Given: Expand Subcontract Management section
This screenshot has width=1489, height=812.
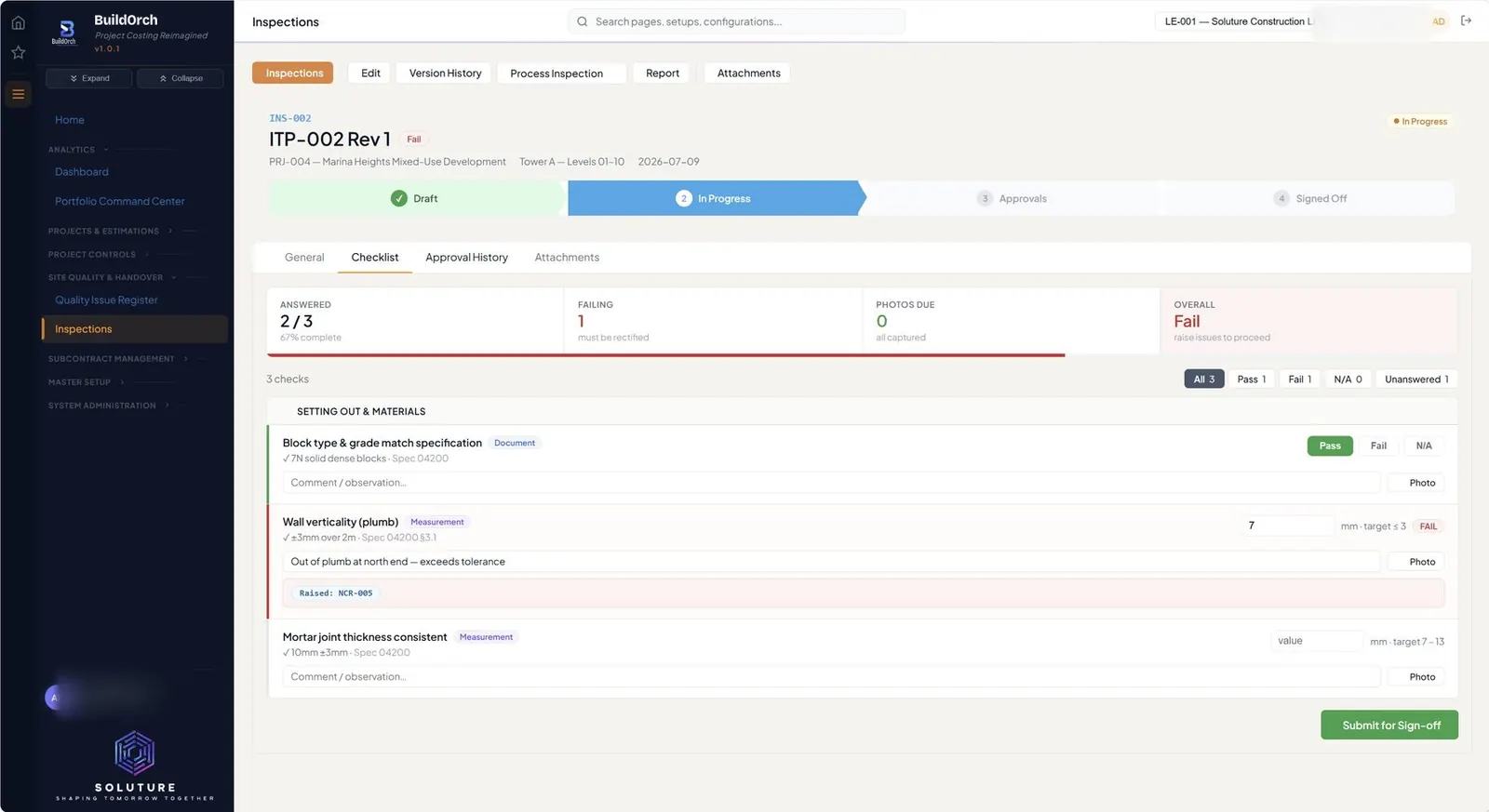Looking at the screenshot, I should coord(117,359).
